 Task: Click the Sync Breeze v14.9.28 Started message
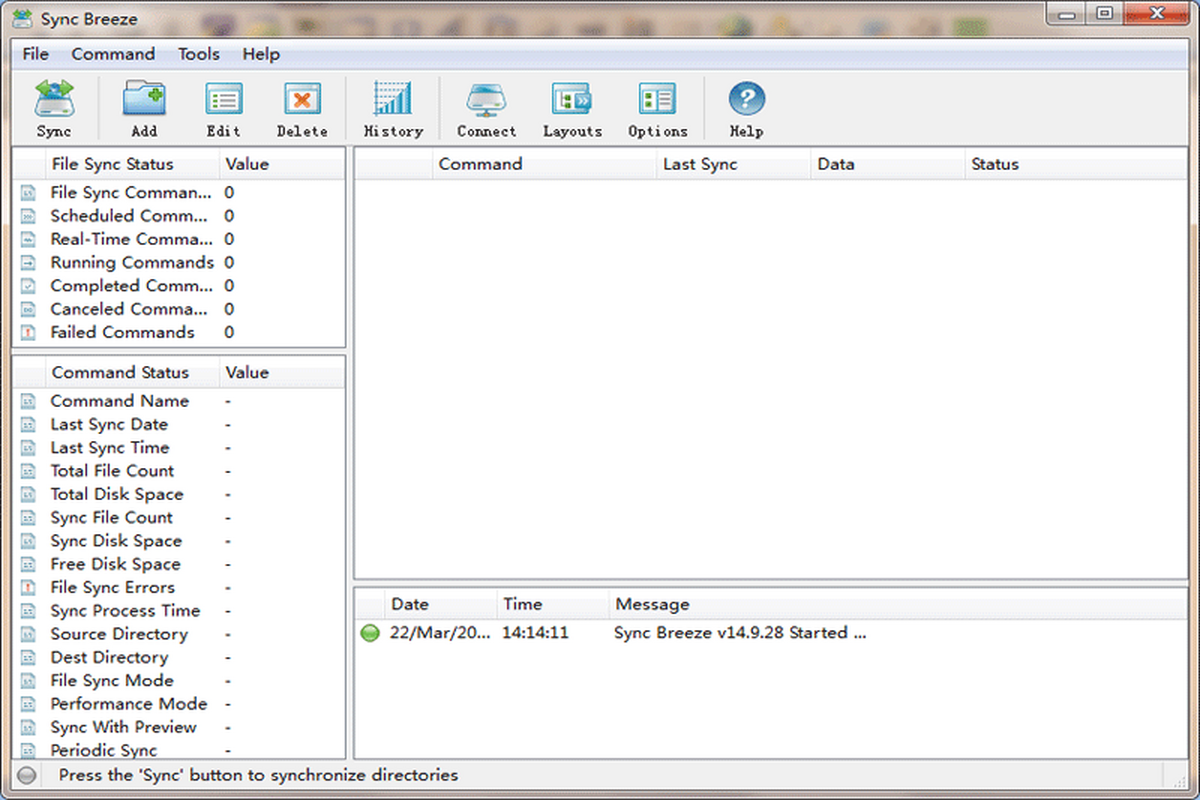point(740,633)
